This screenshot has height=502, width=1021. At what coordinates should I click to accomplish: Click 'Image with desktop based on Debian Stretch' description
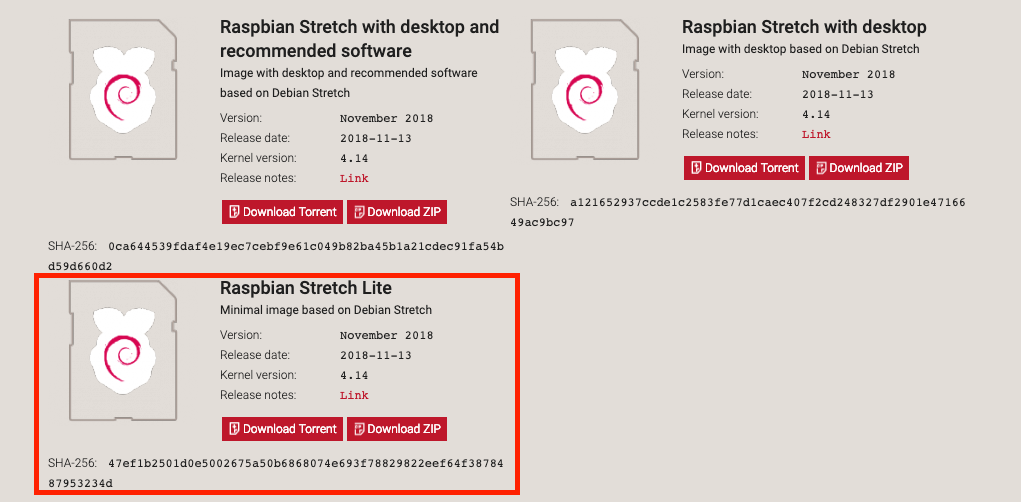pyautogui.click(x=800, y=49)
